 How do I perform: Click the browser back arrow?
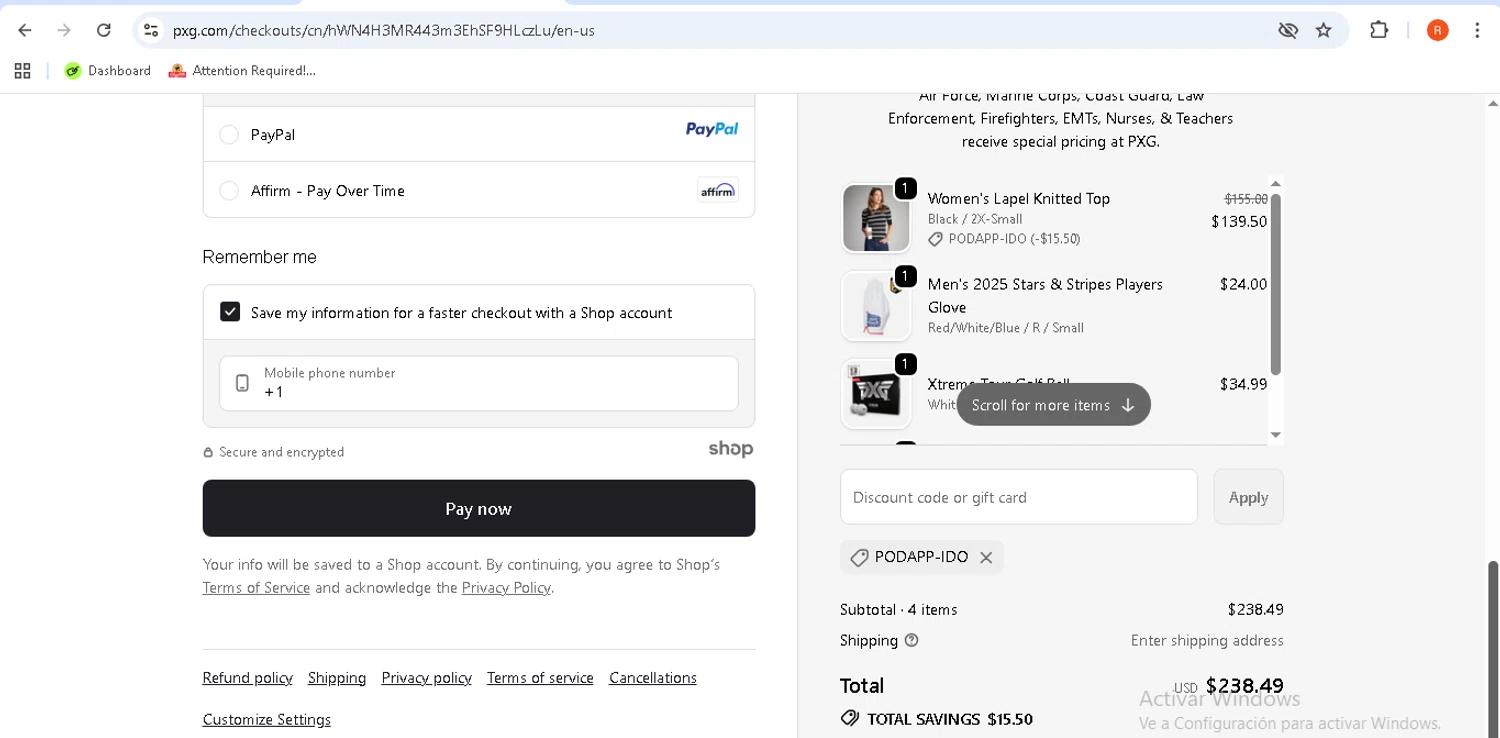(x=25, y=30)
